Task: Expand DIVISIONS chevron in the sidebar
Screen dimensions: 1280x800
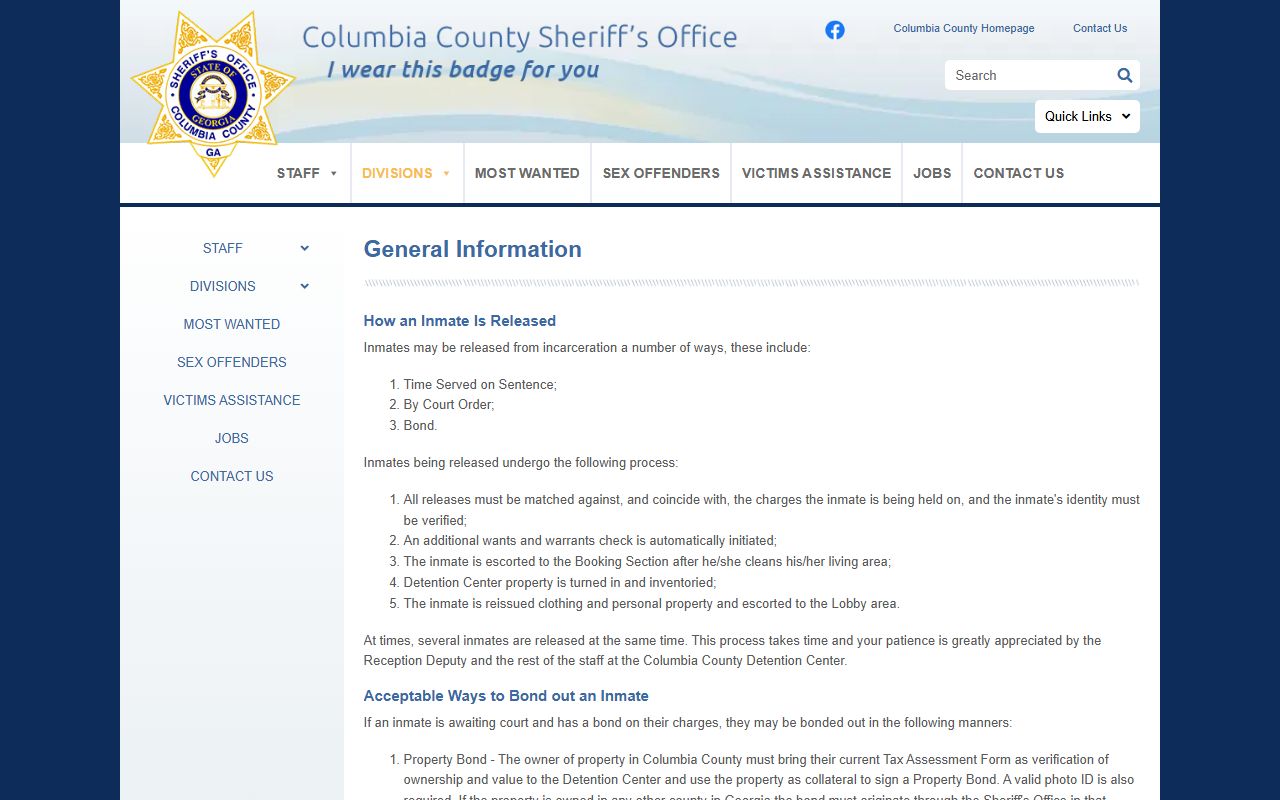Action: click(305, 286)
